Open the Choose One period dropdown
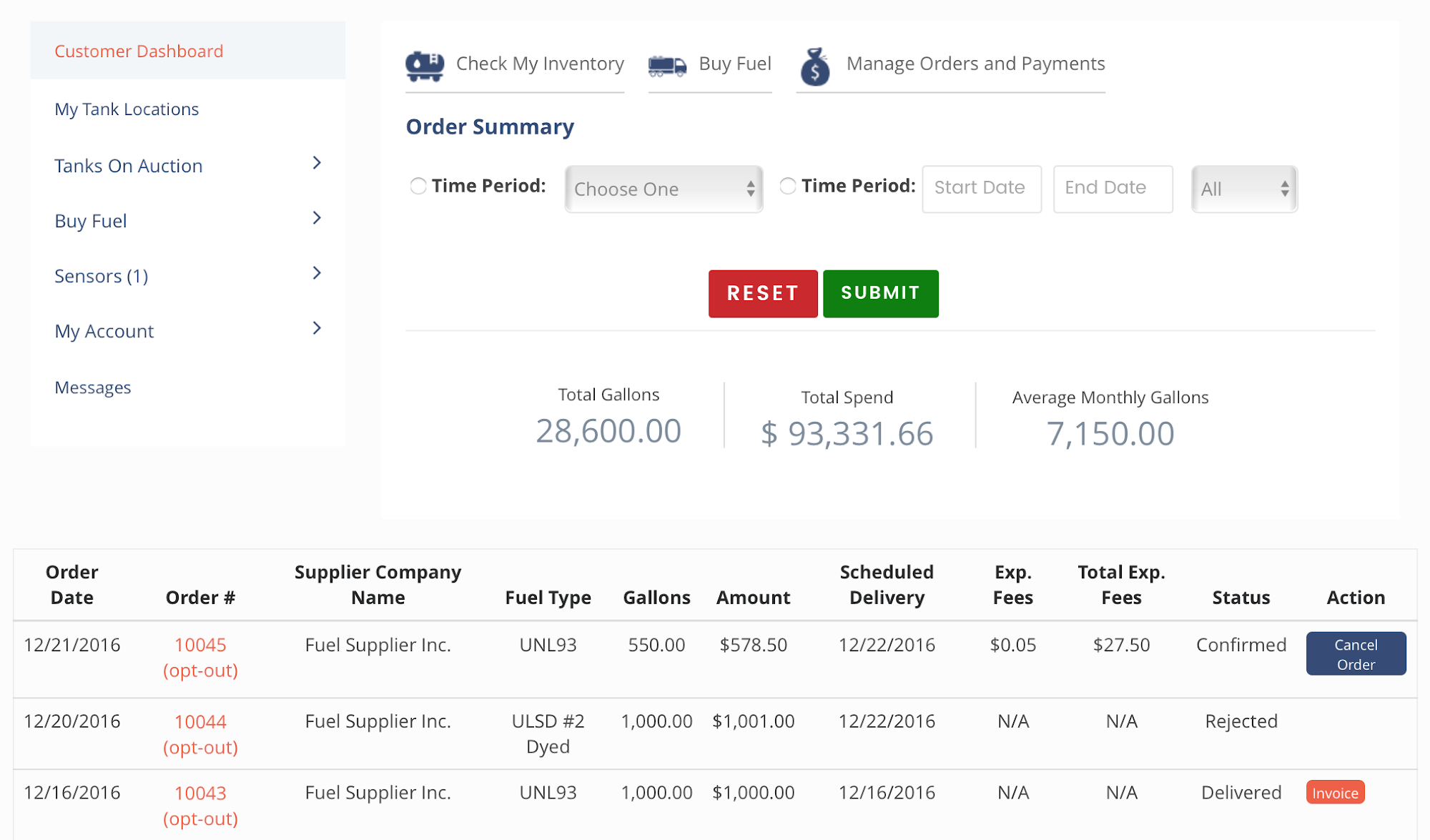 pyautogui.click(x=664, y=189)
